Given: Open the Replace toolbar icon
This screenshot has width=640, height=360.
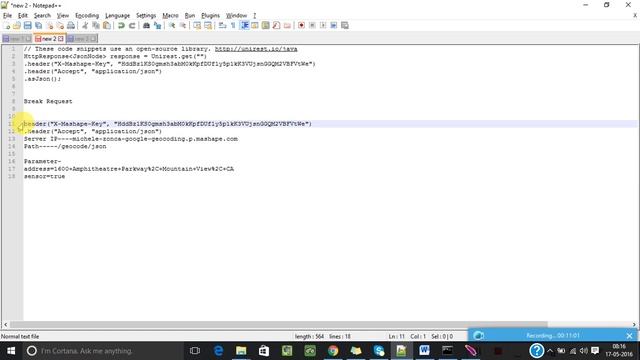Looking at the screenshot, I should click(x=157, y=25).
